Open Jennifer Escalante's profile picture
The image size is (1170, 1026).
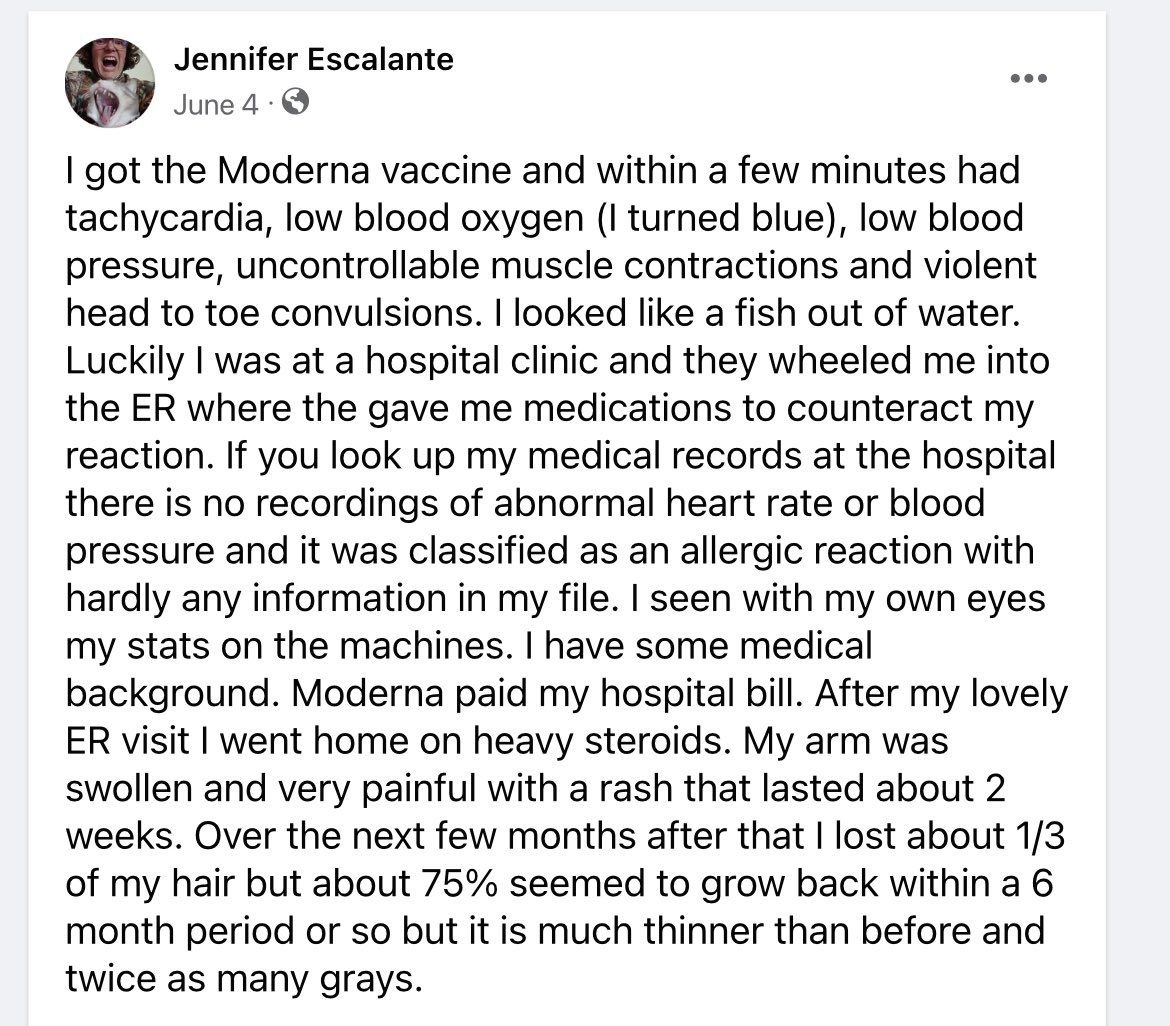[110, 83]
